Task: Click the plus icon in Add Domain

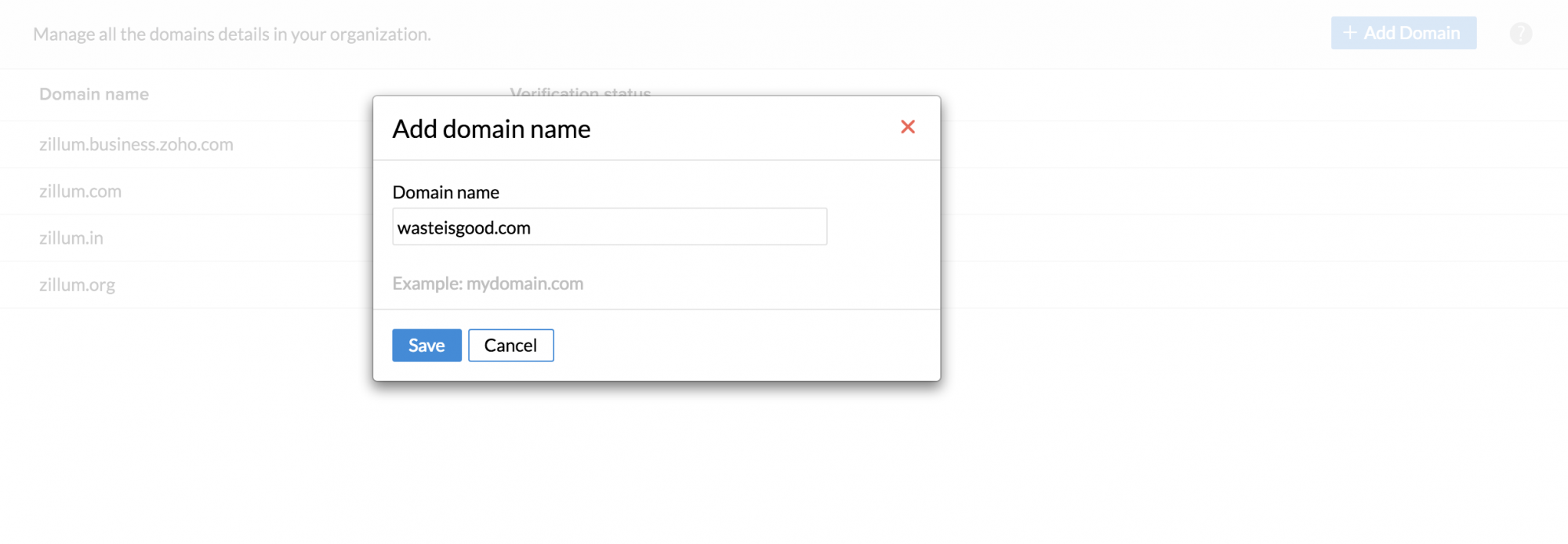Action: (1349, 33)
